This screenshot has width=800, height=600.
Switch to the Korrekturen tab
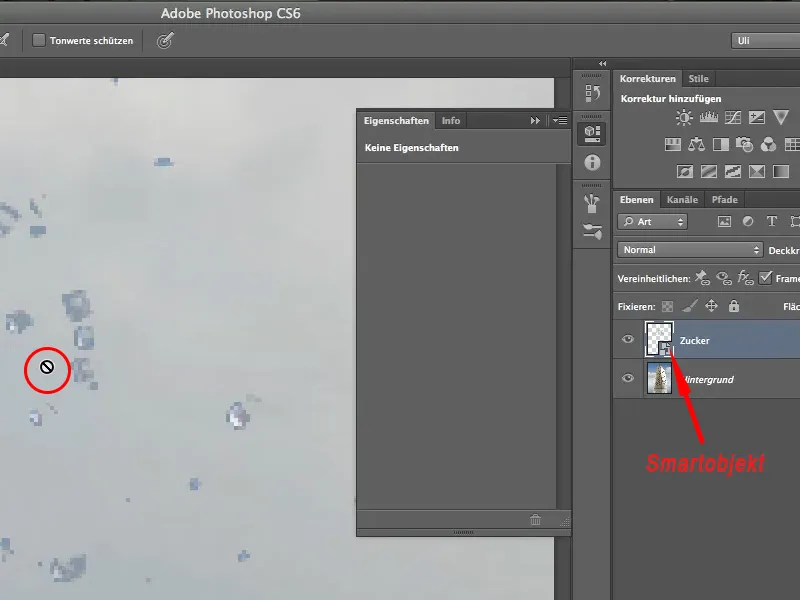[647, 79]
